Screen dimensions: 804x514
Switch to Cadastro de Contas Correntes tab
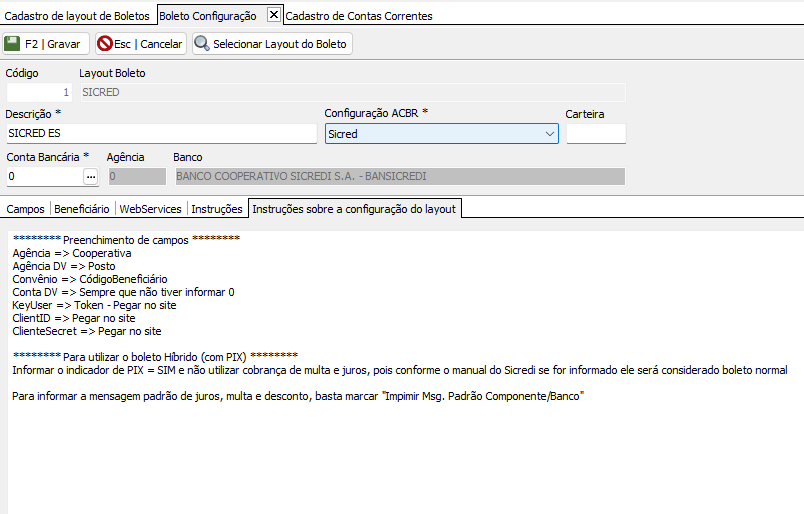(x=359, y=16)
